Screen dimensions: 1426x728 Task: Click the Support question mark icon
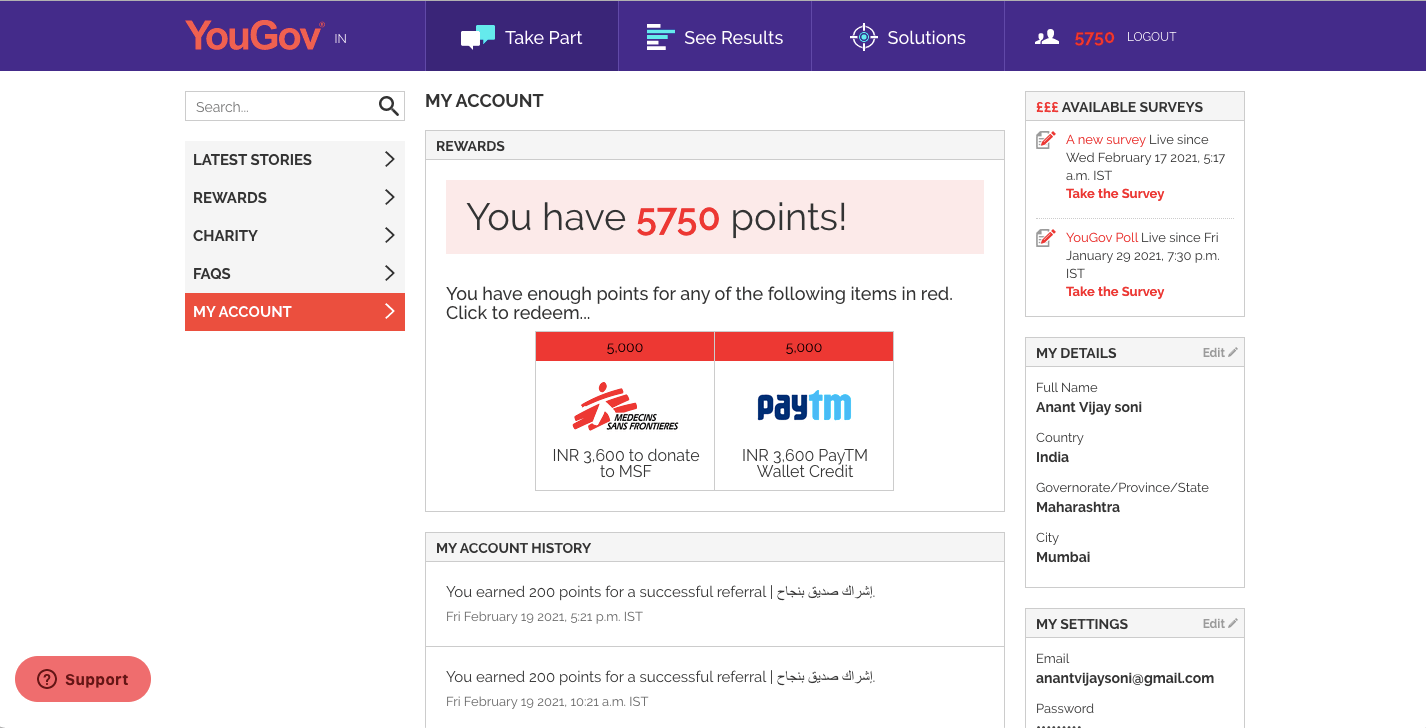(x=47, y=679)
